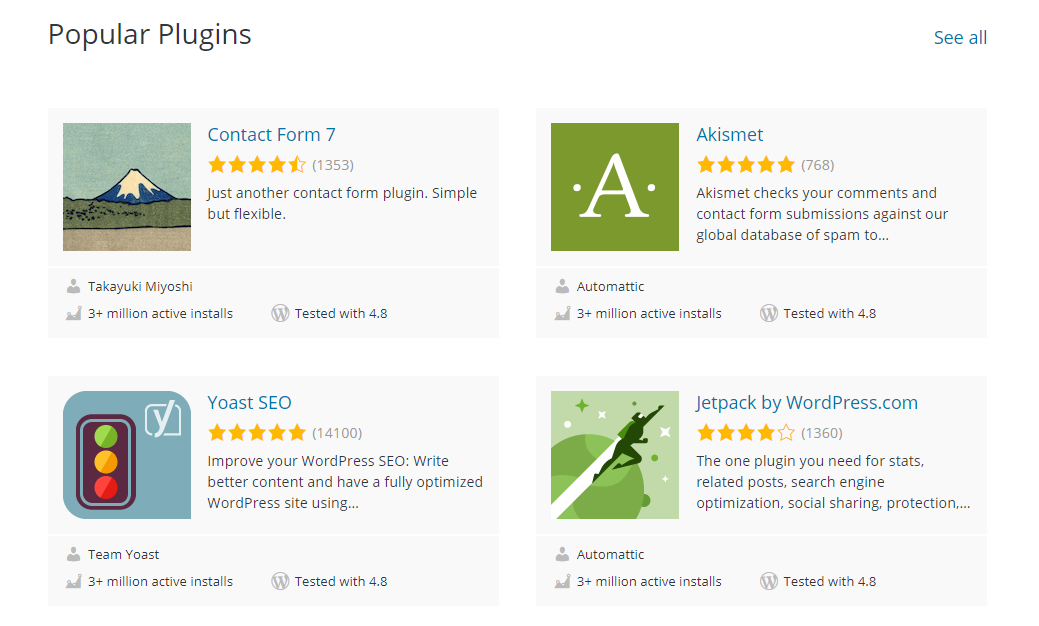This screenshot has width=1039, height=626.
Task: Open the See all plugins link
Action: click(x=960, y=38)
